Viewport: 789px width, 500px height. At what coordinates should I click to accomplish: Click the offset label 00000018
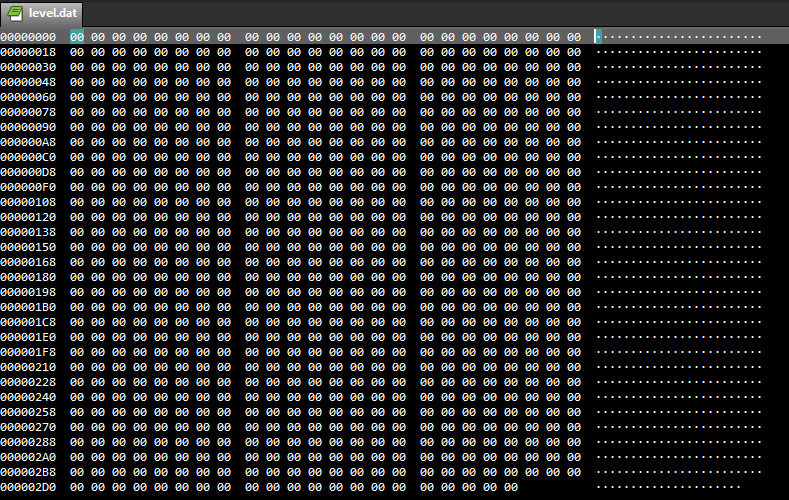28,52
